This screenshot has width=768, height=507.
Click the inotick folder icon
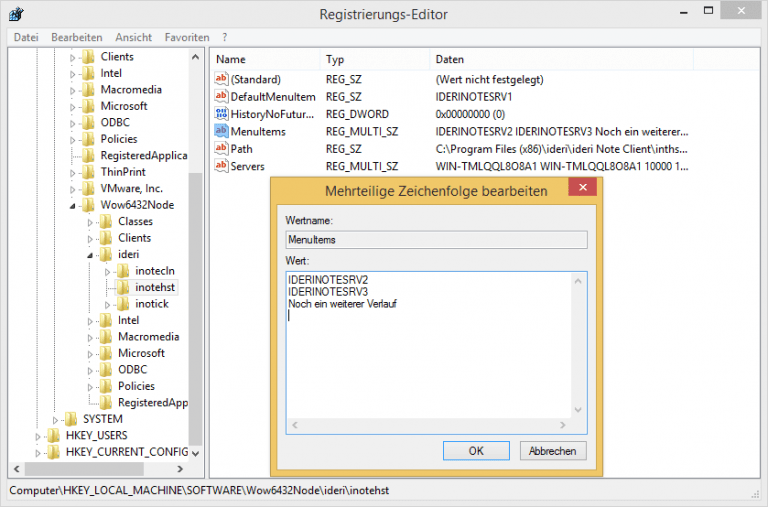pyautogui.click(x=123, y=304)
